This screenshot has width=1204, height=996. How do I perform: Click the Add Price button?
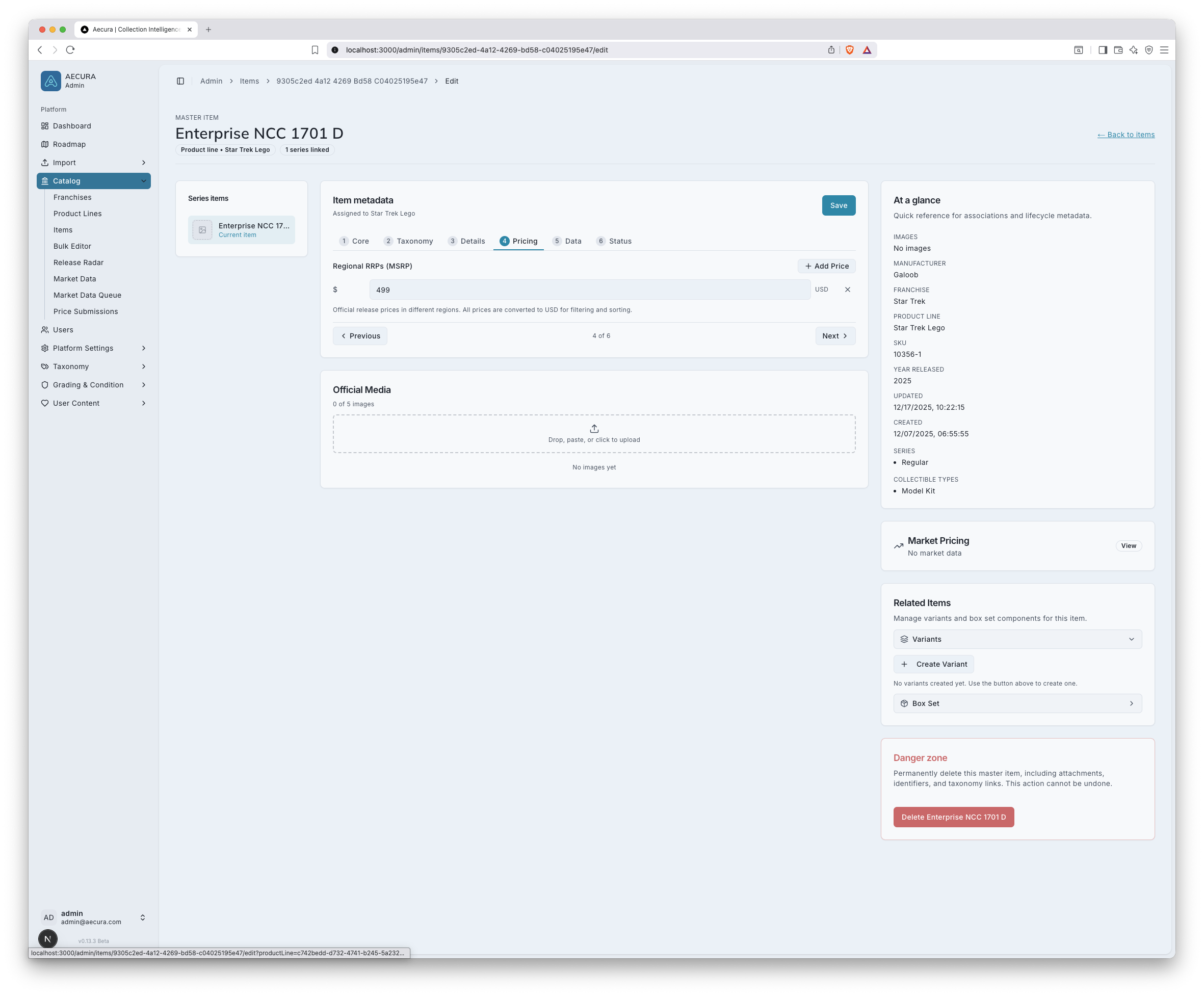click(x=826, y=266)
